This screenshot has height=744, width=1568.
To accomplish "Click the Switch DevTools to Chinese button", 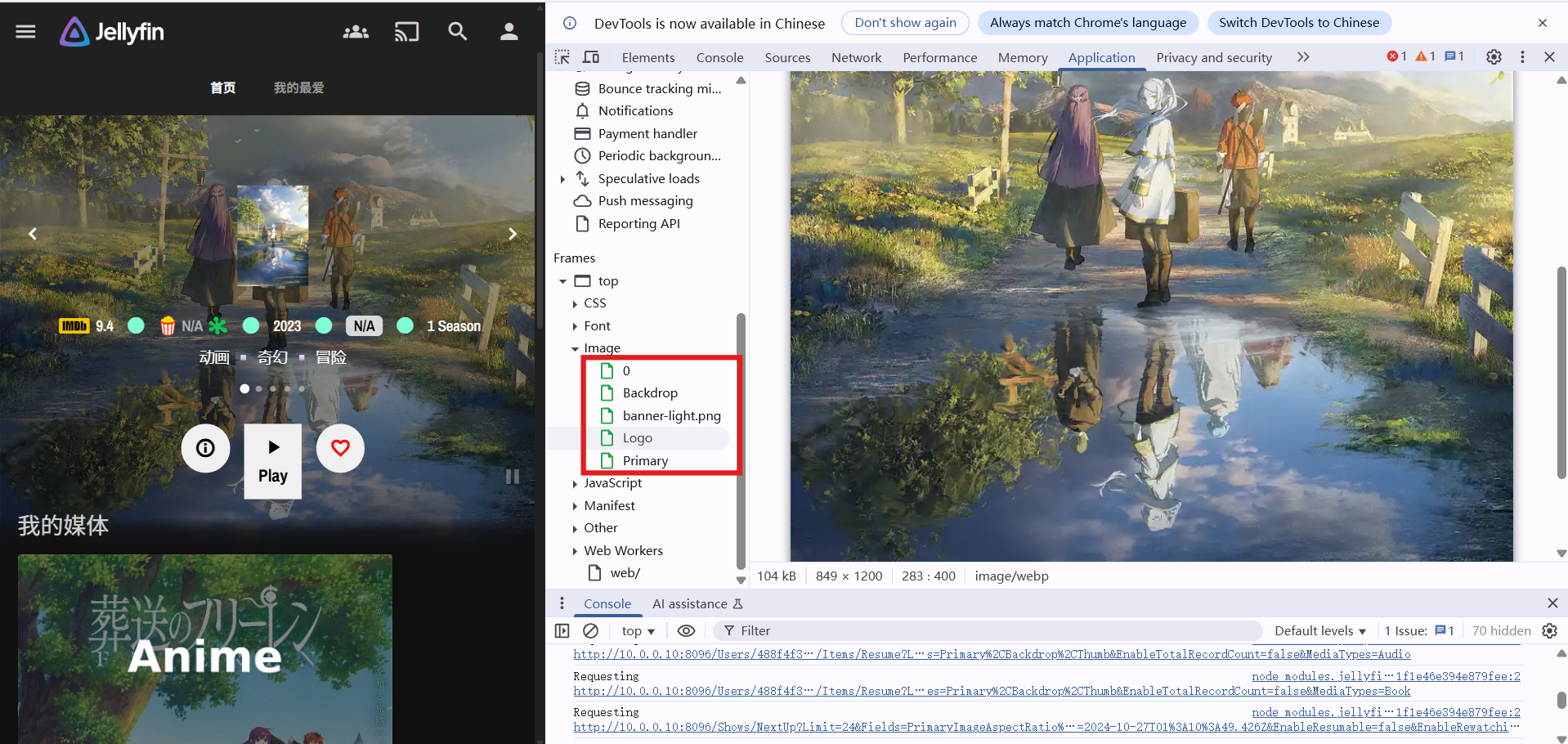I will pyautogui.click(x=1298, y=23).
